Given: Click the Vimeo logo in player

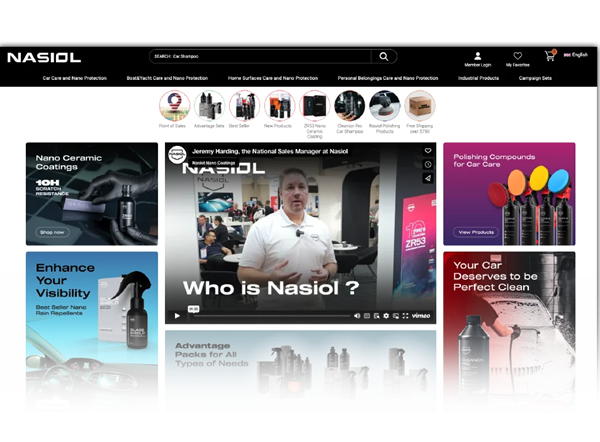Looking at the screenshot, I should [421, 316].
